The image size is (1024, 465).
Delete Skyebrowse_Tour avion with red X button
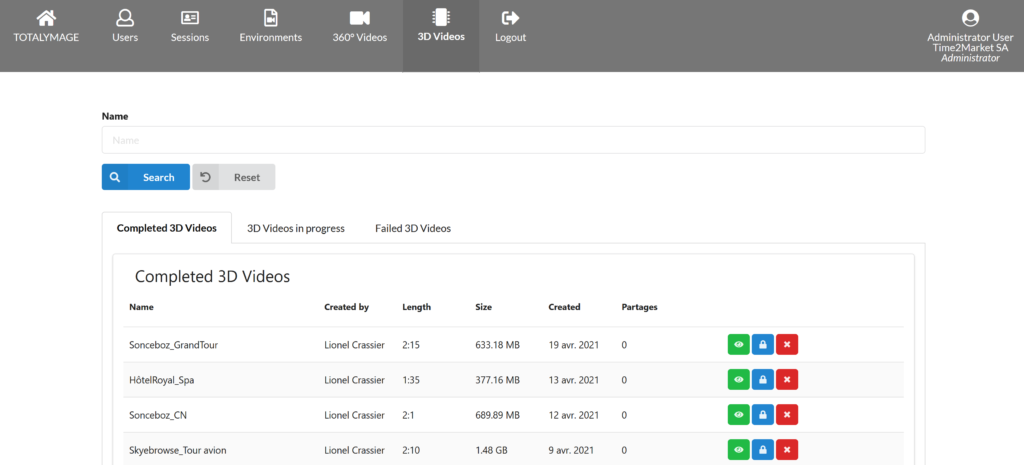[x=787, y=450]
